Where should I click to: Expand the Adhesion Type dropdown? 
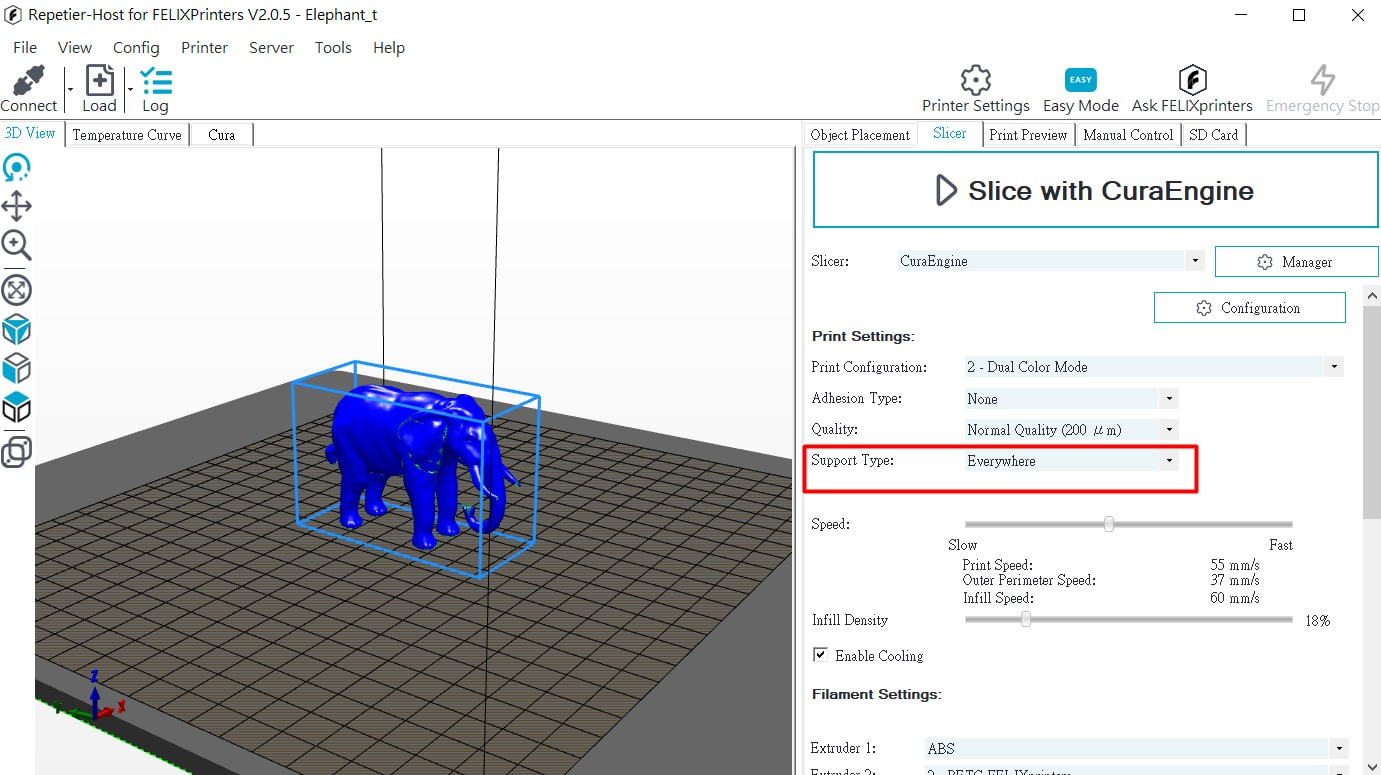[x=1169, y=399]
